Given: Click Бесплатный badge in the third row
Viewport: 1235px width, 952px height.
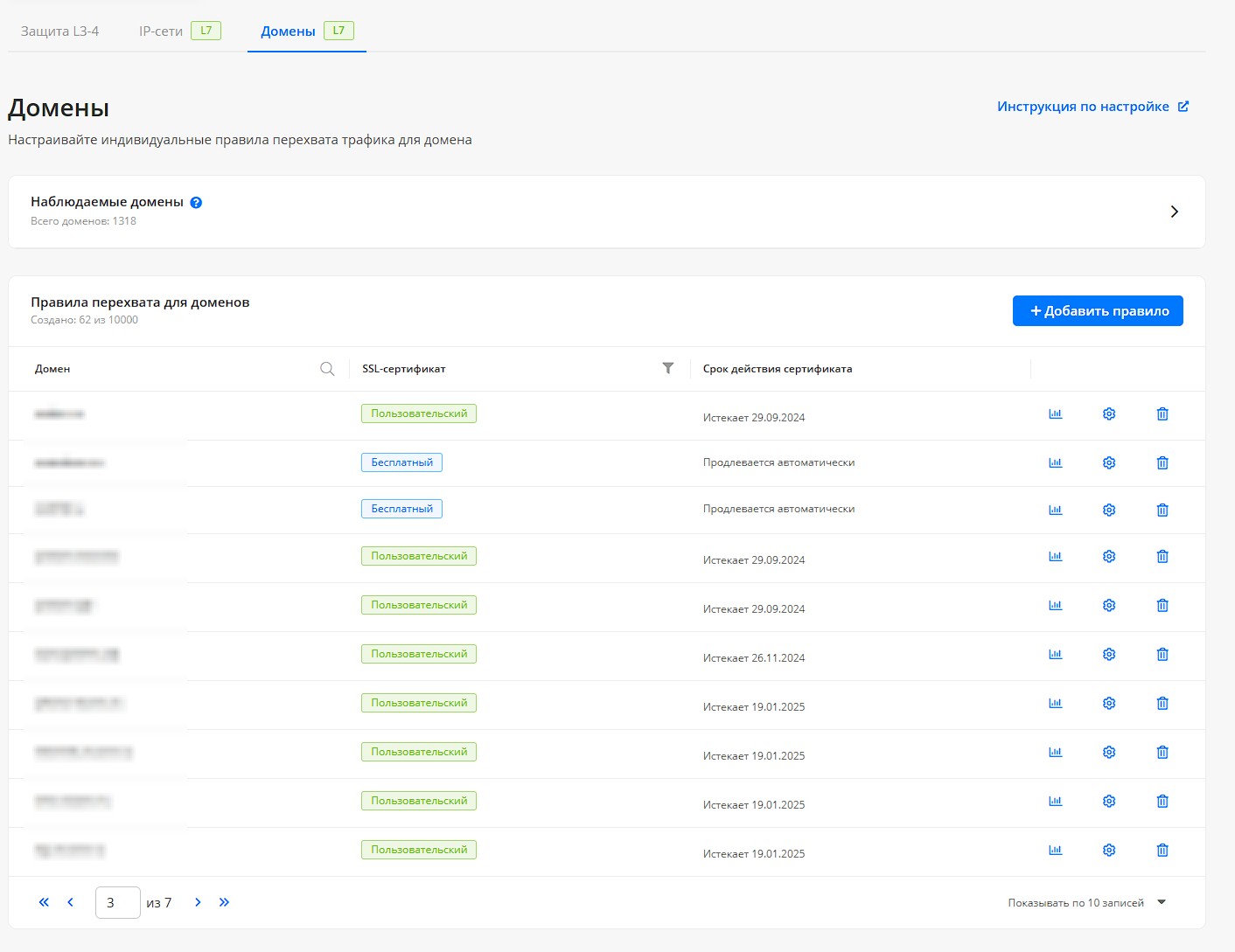Looking at the screenshot, I should 401,509.
